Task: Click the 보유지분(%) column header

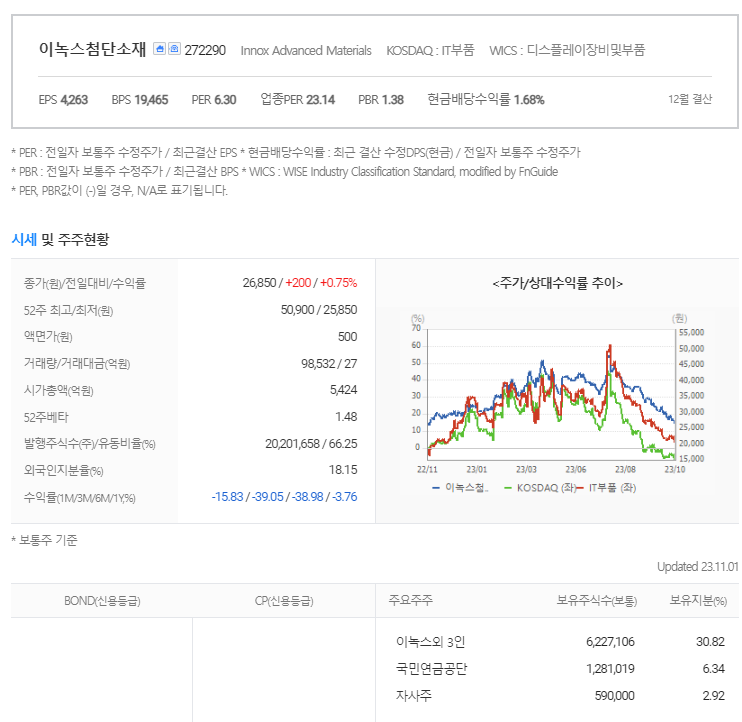Action: (x=698, y=601)
